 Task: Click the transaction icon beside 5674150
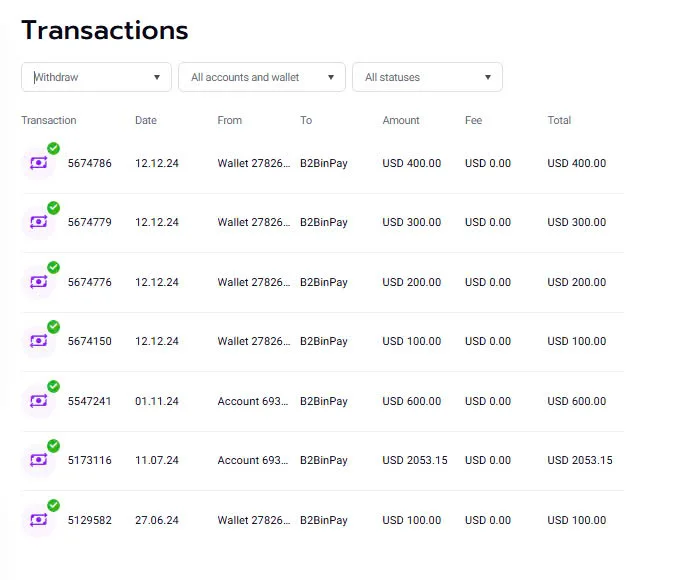[x=39, y=341]
